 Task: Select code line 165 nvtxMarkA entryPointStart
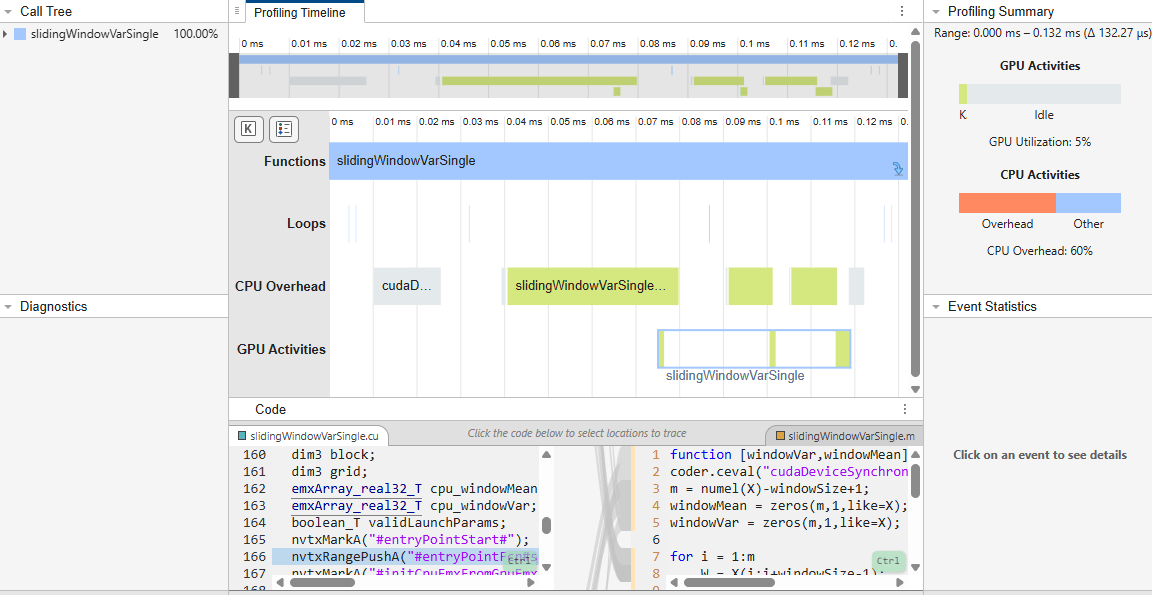pyautogui.click(x=410, y=540)
